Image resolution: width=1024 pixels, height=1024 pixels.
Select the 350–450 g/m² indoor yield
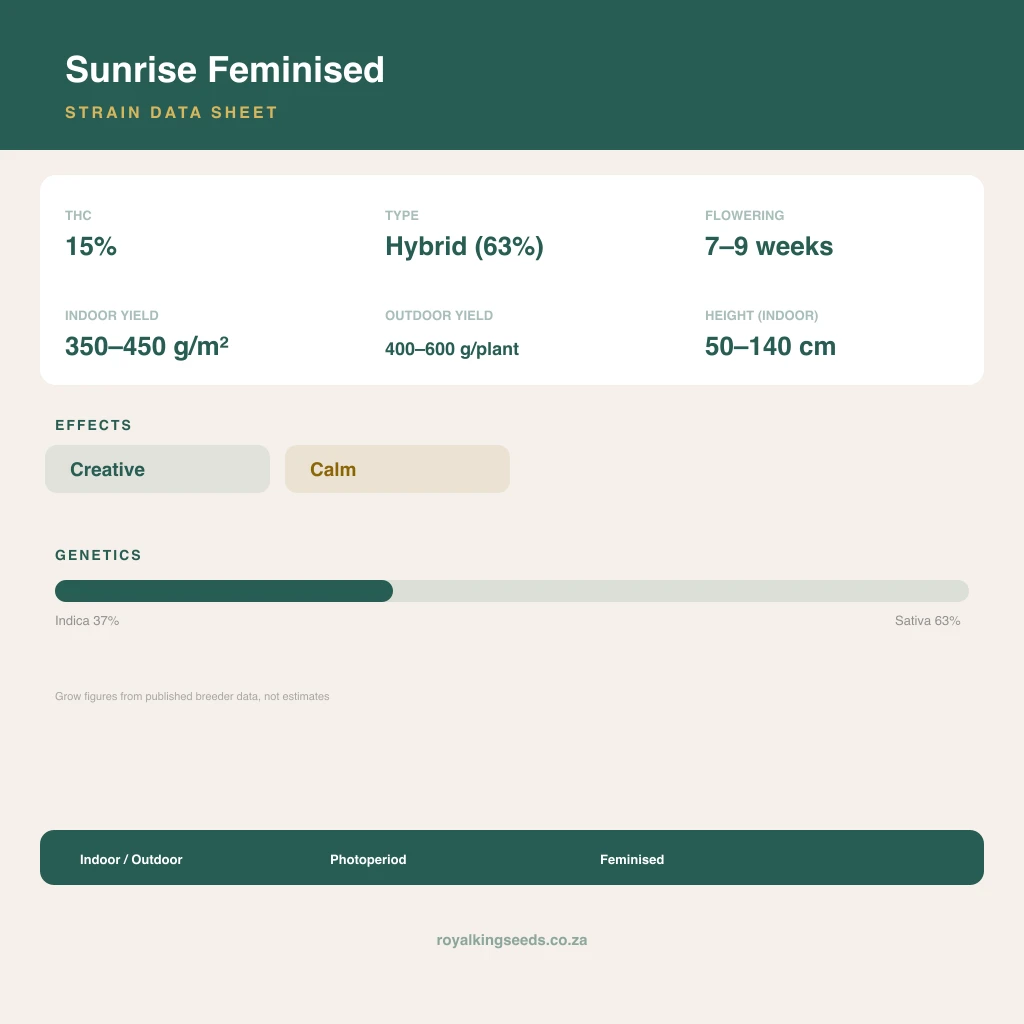tap(146, 346)
